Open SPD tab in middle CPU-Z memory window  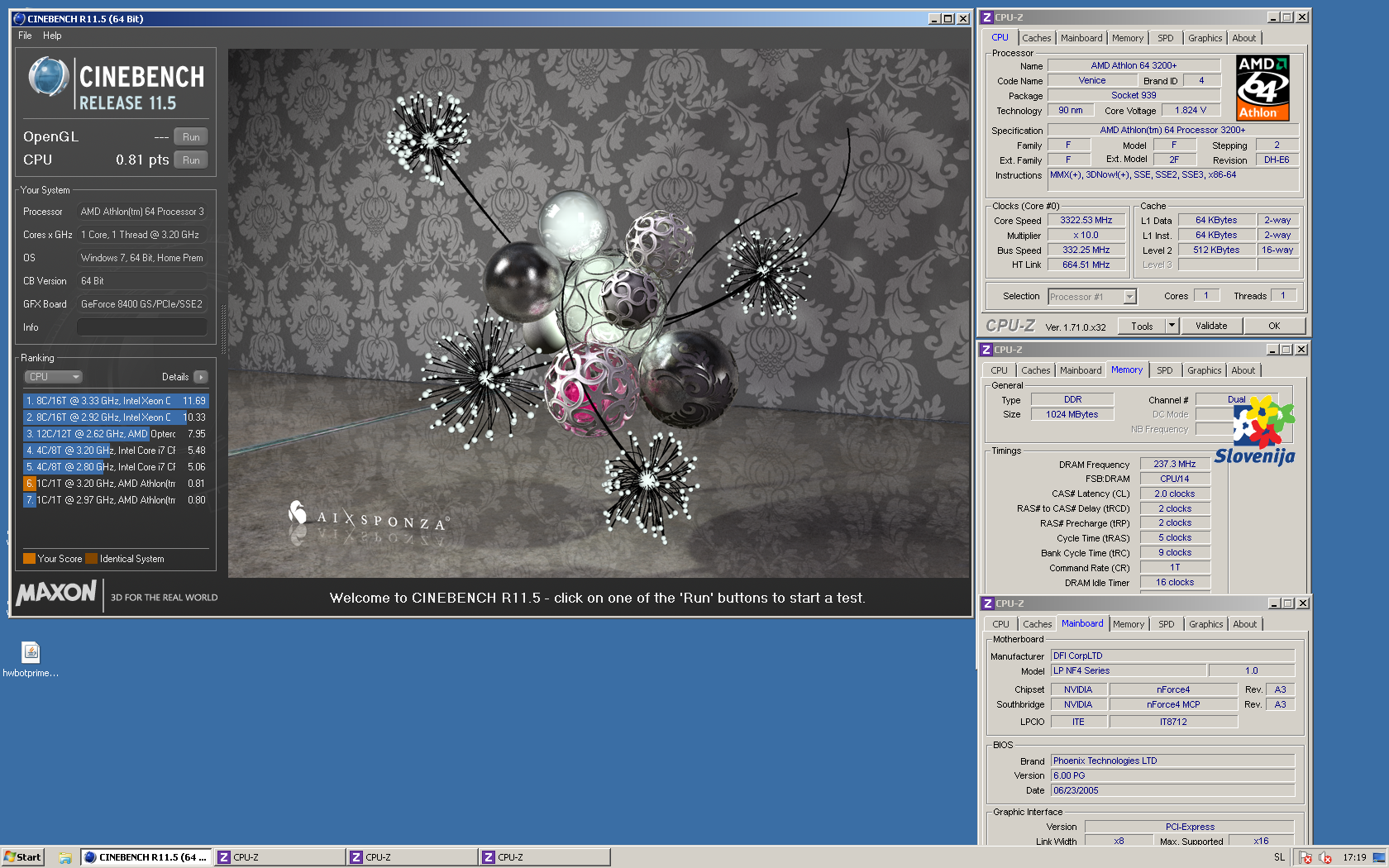click(x=1164, y=370)
